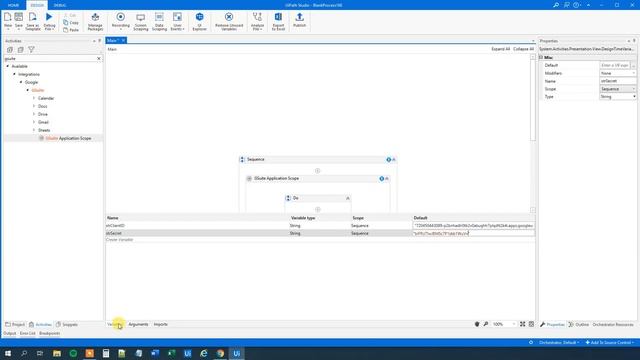Expand the Calendar tree node
640x360 pixels.
[34, 98]
